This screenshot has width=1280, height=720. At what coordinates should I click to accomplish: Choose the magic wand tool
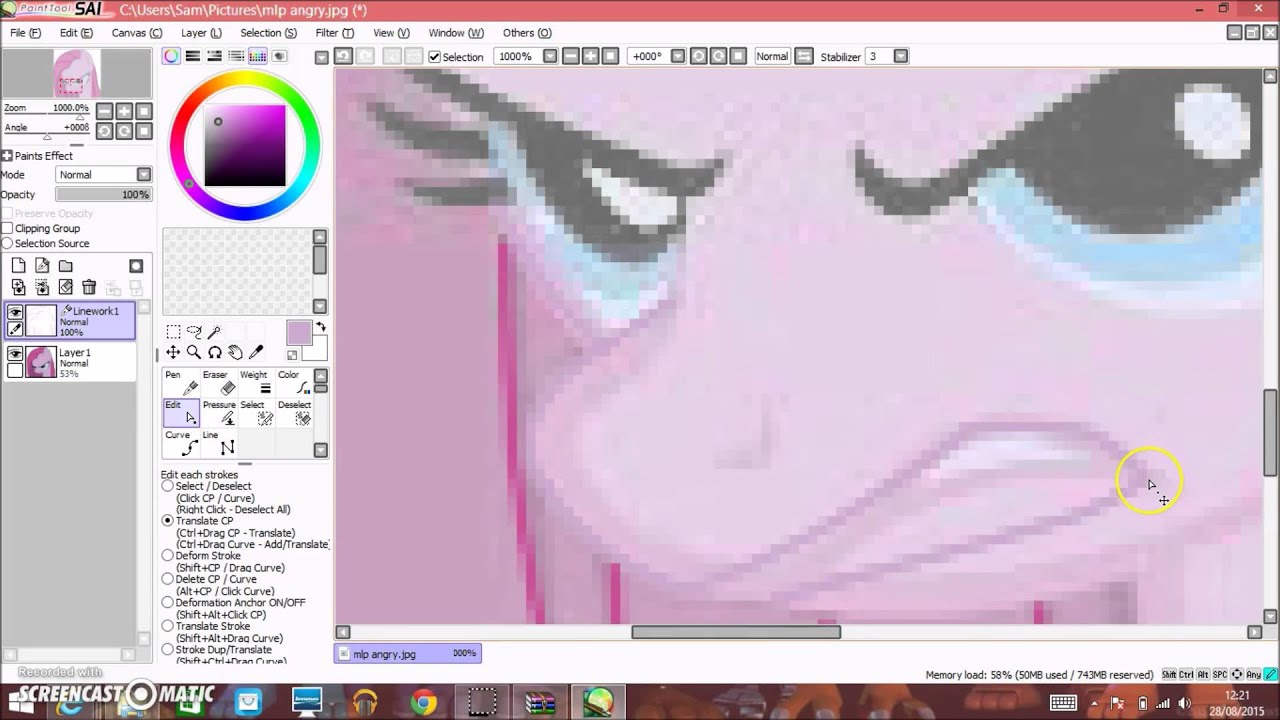pos(214,332)
